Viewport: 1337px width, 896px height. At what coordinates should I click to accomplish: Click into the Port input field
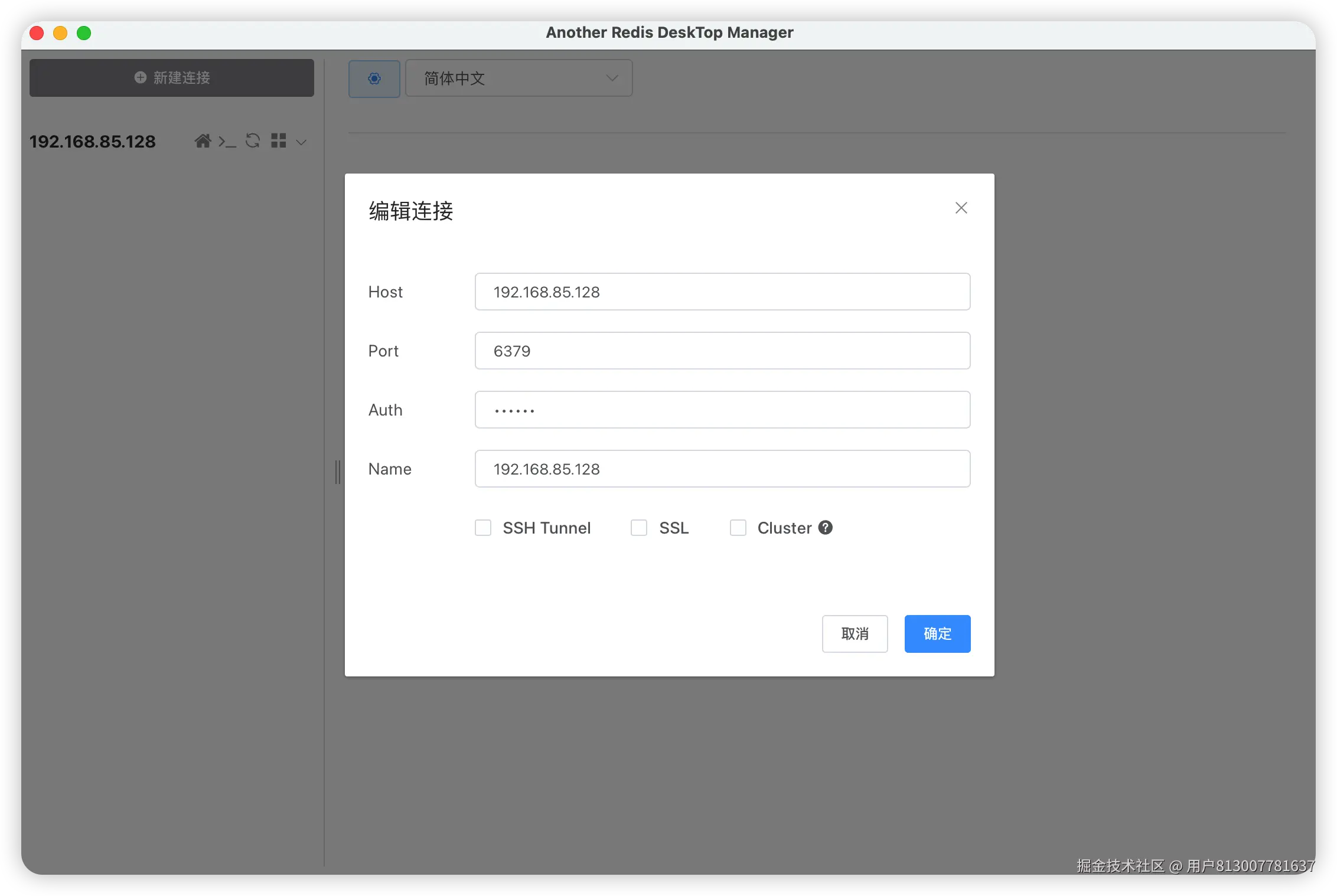(x=722, y=351)
